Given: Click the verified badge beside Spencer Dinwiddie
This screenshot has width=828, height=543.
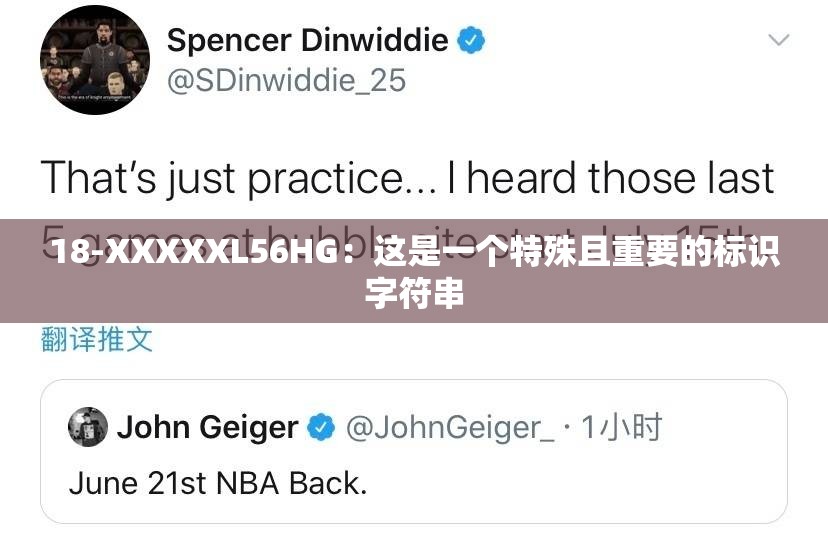Looking at the screenshot, I should [x=471, y=40].
